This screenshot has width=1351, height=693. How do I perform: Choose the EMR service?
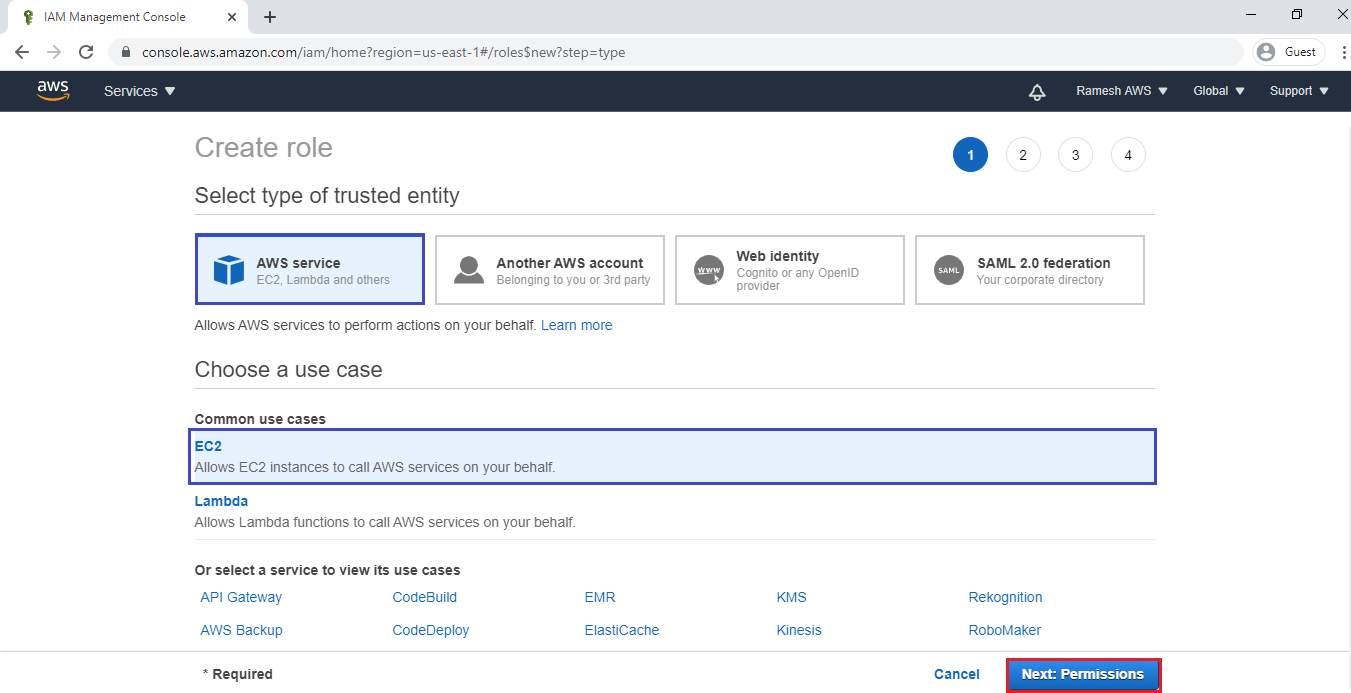[600, 597]
